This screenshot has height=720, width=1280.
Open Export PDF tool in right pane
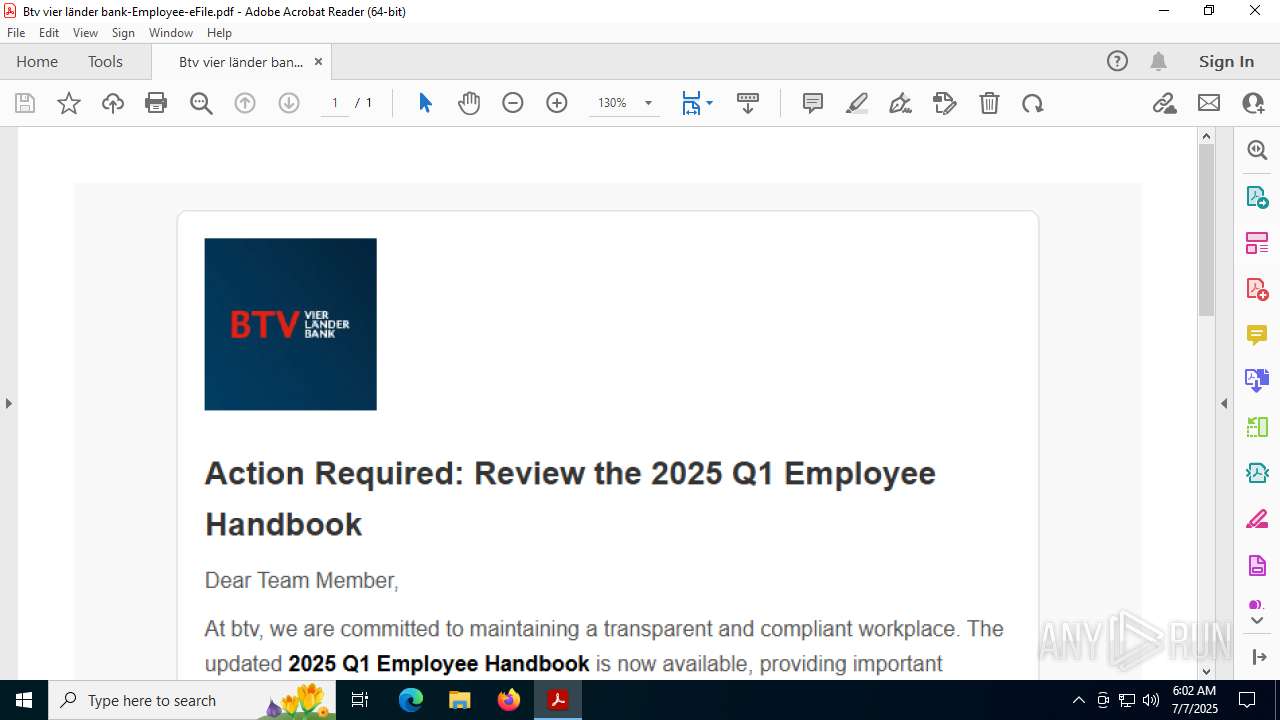[x=1257, y=196]
